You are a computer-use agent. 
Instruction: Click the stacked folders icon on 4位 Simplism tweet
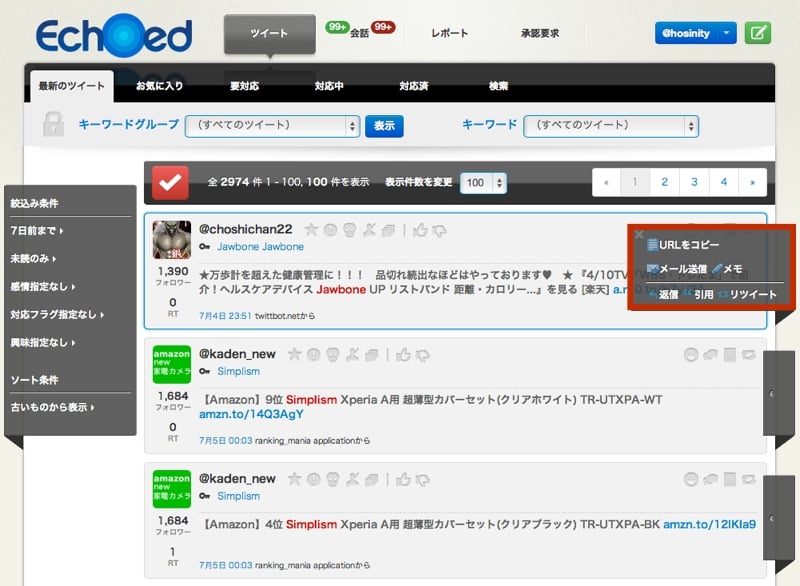(371, 480)
